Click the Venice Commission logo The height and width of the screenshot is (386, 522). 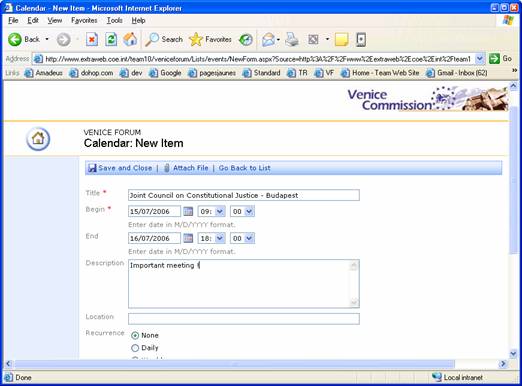point(428,99)
